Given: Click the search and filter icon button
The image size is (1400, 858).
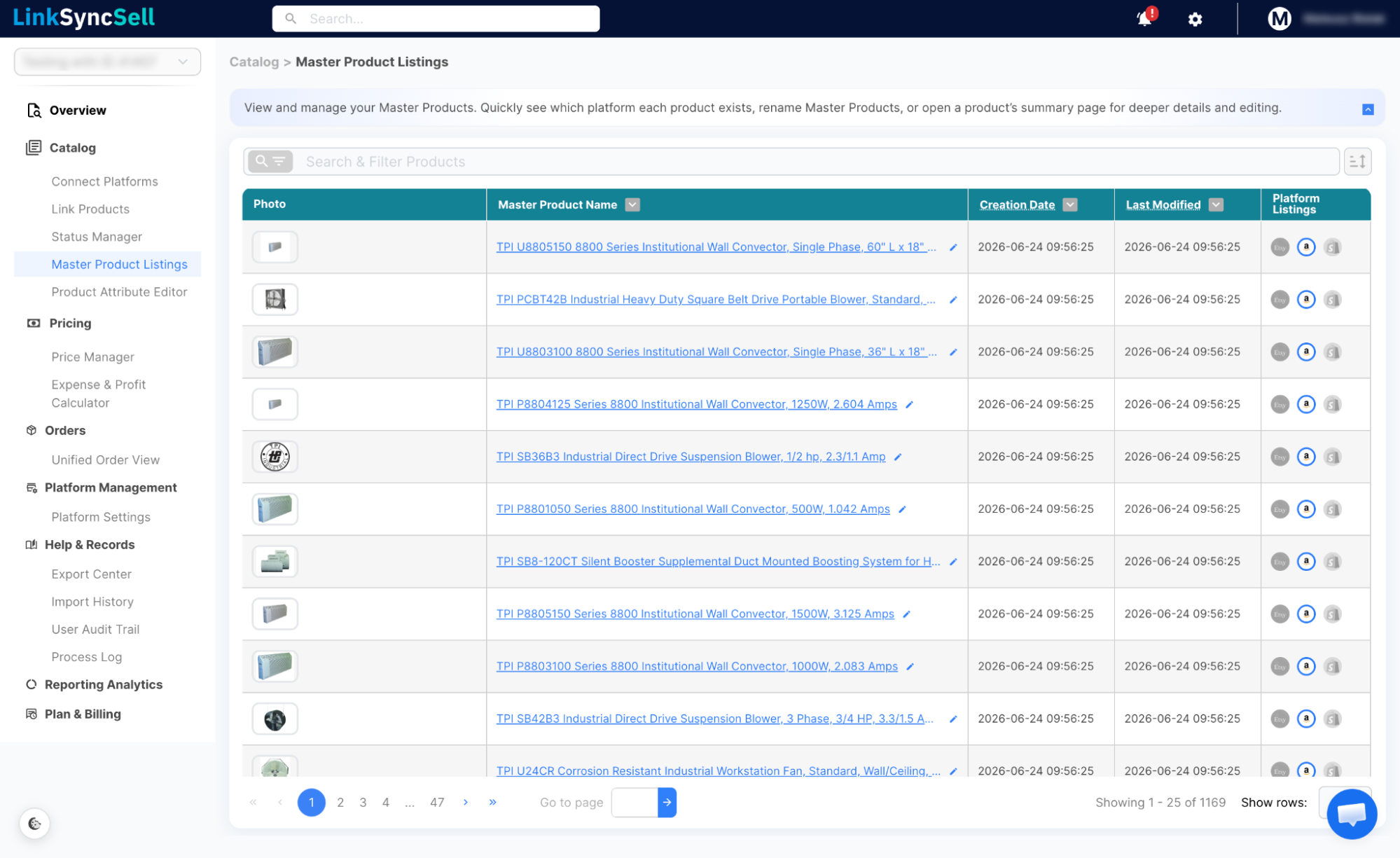Looking at the screenshot, I should (270, 162).
